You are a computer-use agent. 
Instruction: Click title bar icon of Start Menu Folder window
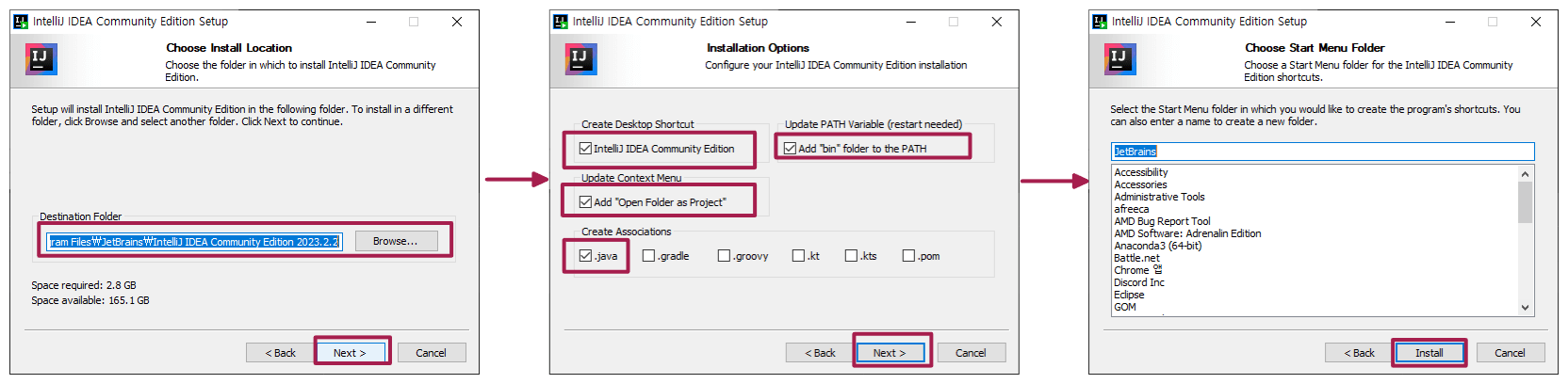tap(1100, 21)
